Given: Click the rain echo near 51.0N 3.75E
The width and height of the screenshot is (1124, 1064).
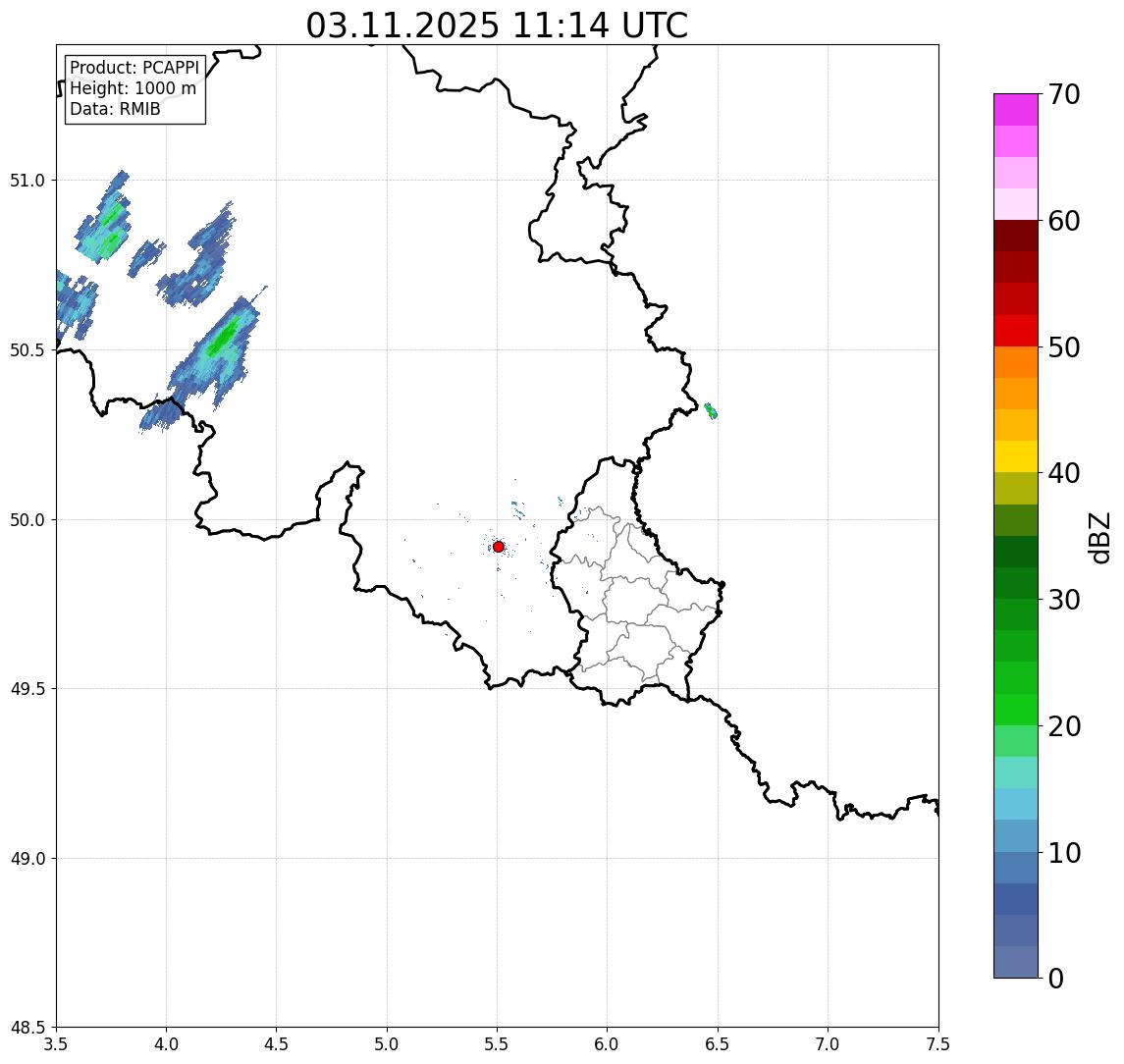Looking at the screenshot, I should click(105, 219).
